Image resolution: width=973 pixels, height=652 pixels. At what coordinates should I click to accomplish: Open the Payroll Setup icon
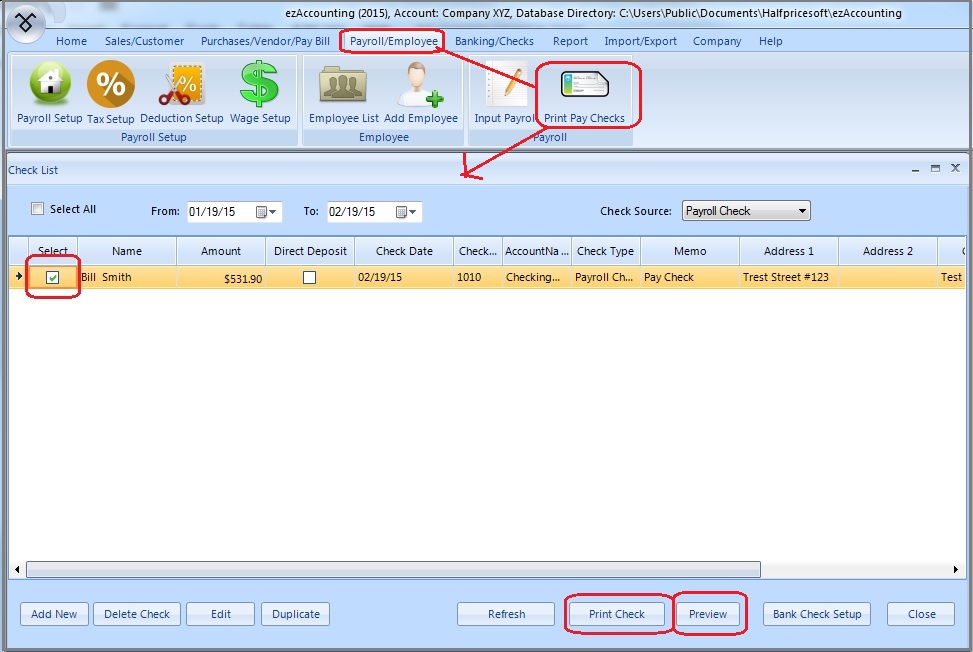coord(49,86)
